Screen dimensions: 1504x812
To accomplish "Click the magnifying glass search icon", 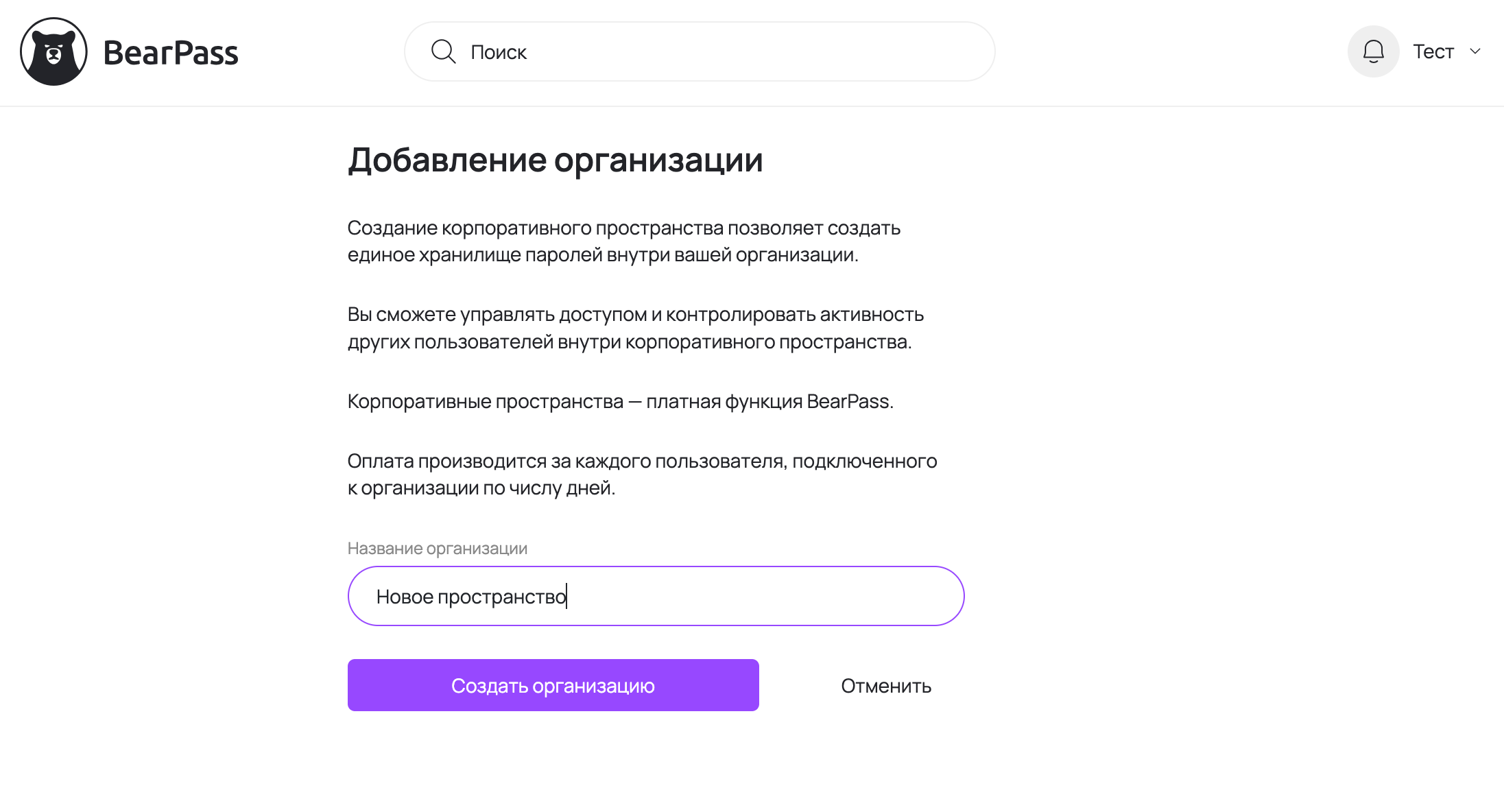I will (443, 51).
